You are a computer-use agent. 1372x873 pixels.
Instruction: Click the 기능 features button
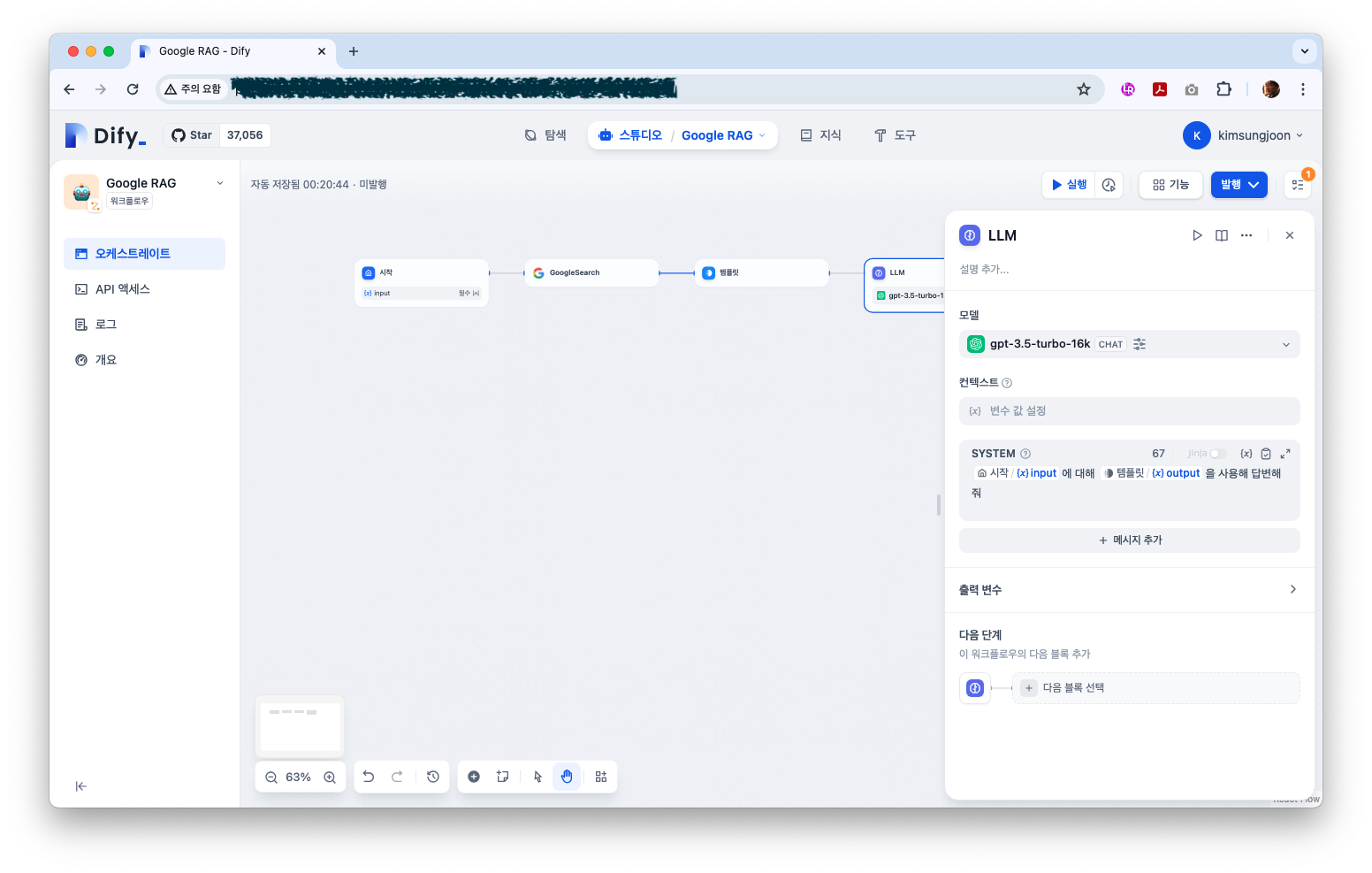coord(1170,185)
